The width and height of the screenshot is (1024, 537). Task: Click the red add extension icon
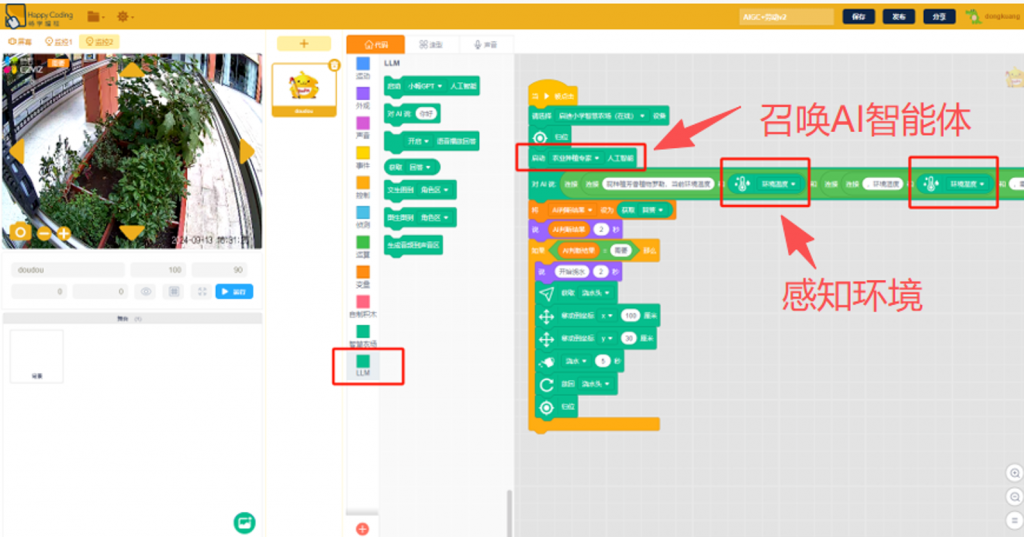[362, 528]
